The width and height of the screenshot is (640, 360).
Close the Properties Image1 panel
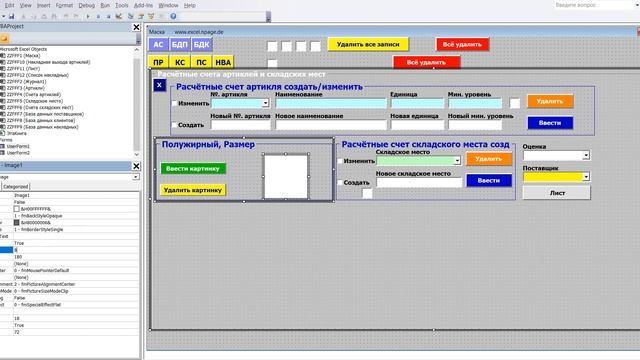click(x=136, y=166)
